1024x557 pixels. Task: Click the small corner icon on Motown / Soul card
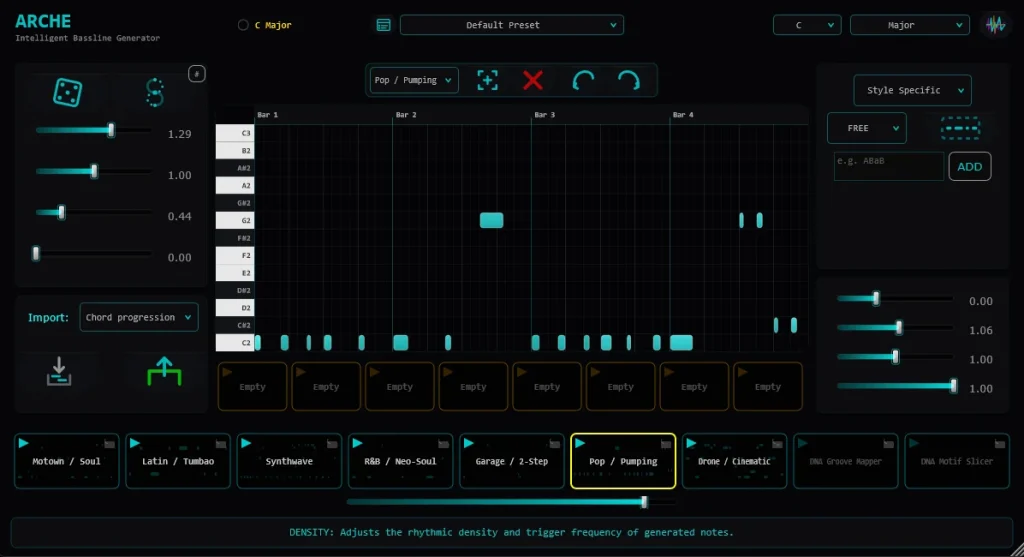click(x=110, y=444)
